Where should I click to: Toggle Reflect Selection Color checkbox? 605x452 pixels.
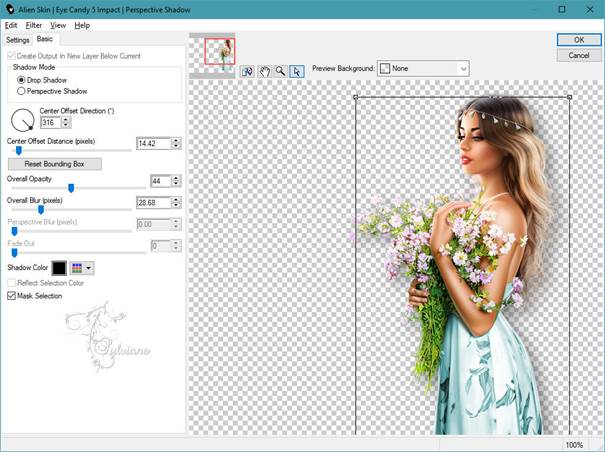[11, 283]
